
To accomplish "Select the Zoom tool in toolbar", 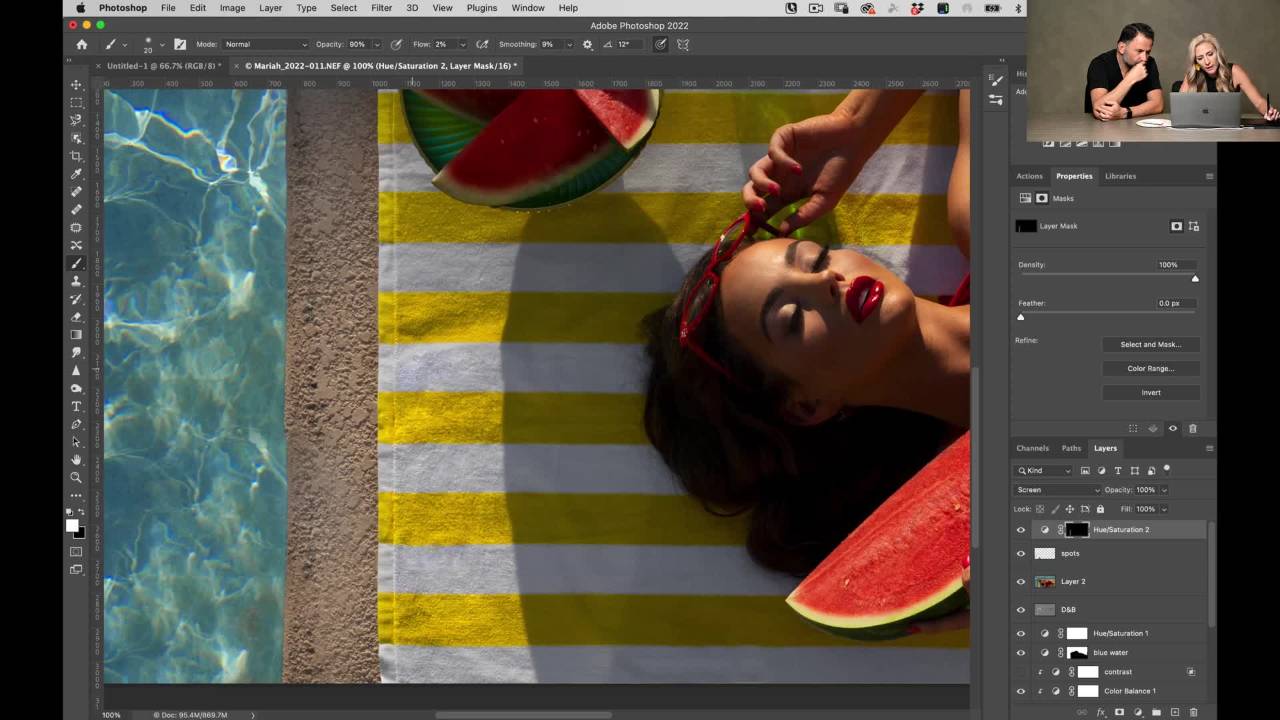I will click(x=76, y=477).
